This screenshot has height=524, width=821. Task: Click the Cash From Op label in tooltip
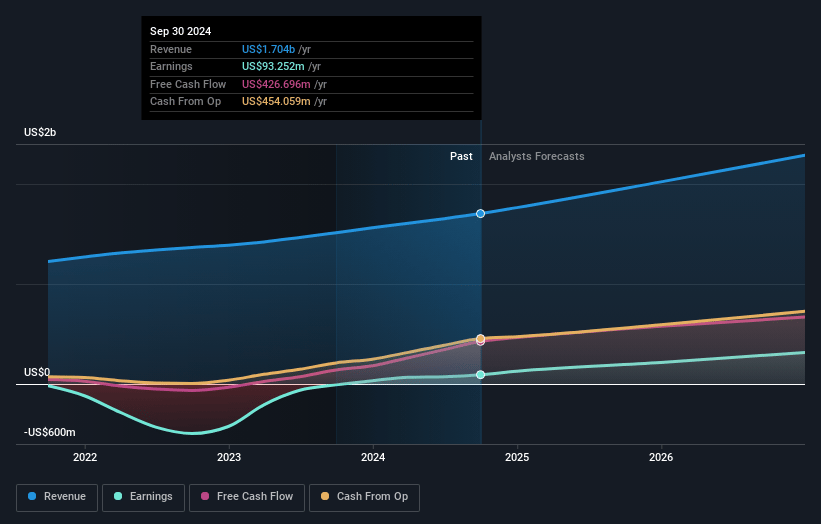pos(185,102)
